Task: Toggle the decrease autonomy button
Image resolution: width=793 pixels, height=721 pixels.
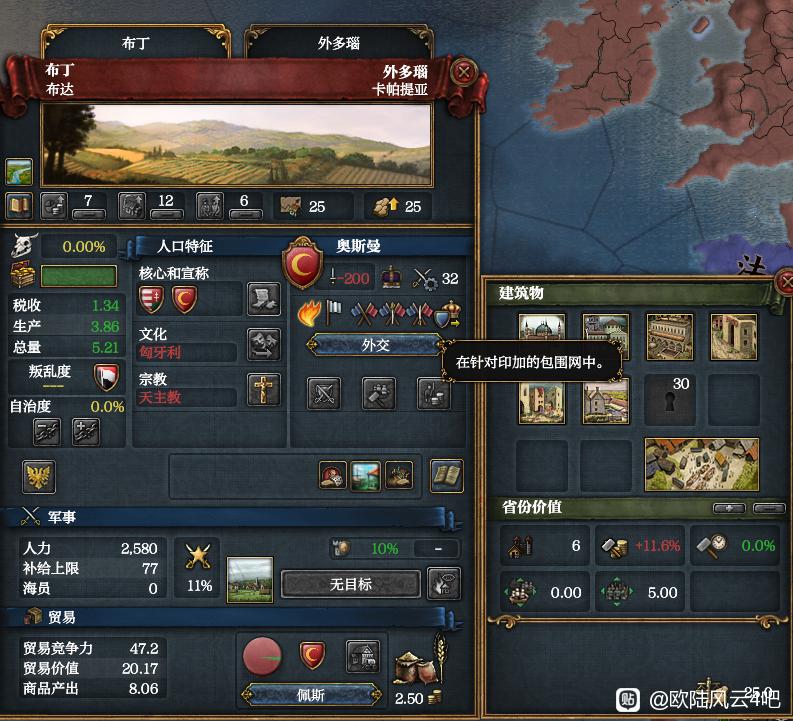Action: pyautogui.click(x=47, y=432)
